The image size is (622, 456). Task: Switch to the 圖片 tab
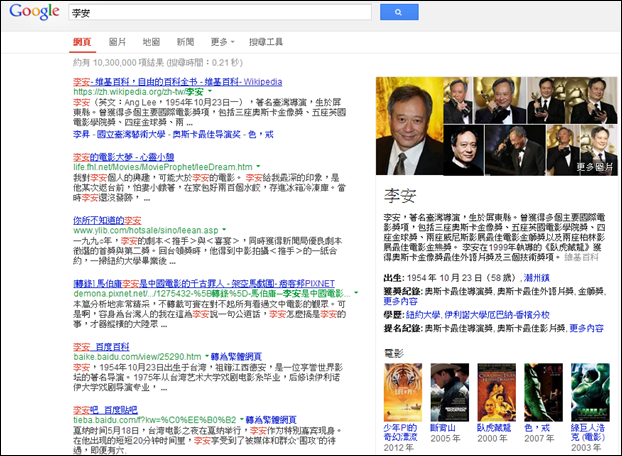pos(117,42)
